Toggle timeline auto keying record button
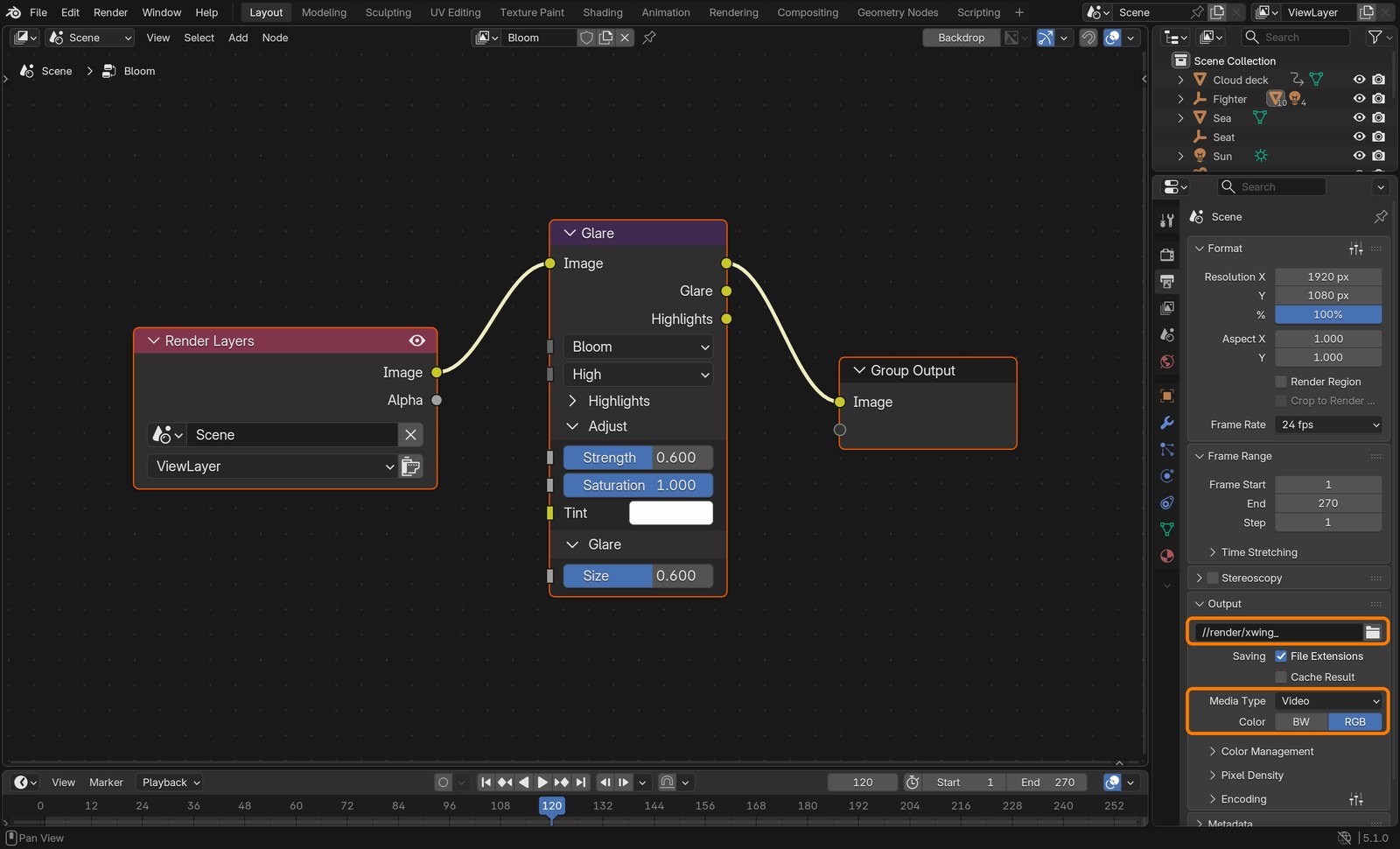 [444, 782]
